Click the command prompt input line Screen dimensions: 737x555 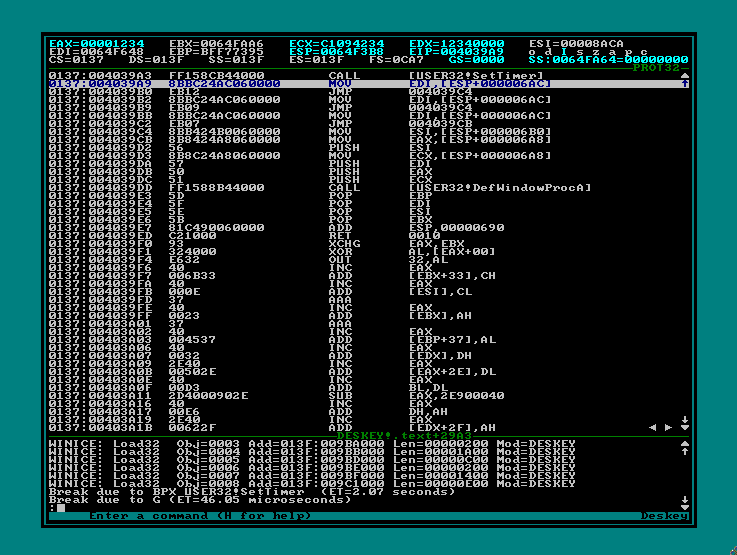coord(300,507)
